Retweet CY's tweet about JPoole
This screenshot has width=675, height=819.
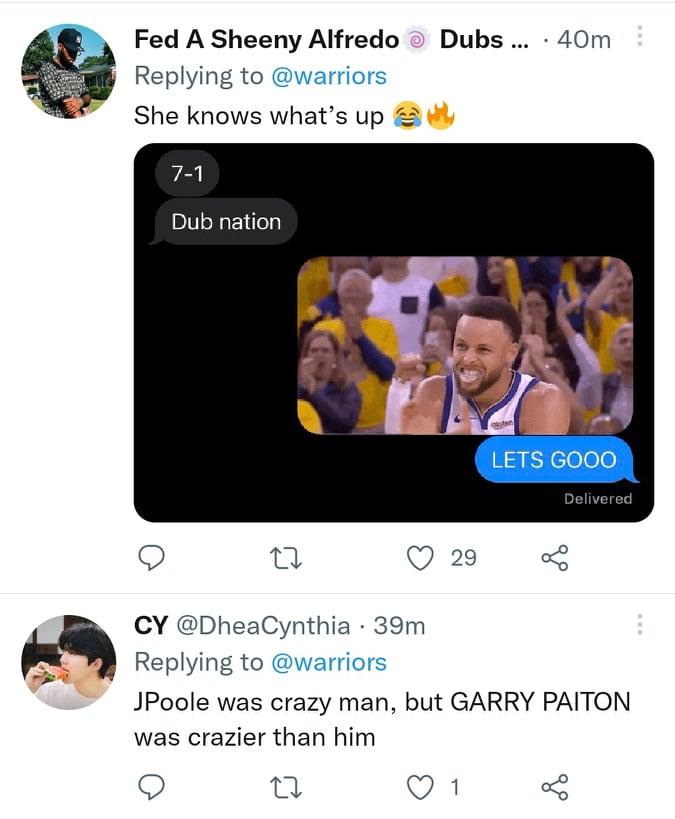point(286,788)
